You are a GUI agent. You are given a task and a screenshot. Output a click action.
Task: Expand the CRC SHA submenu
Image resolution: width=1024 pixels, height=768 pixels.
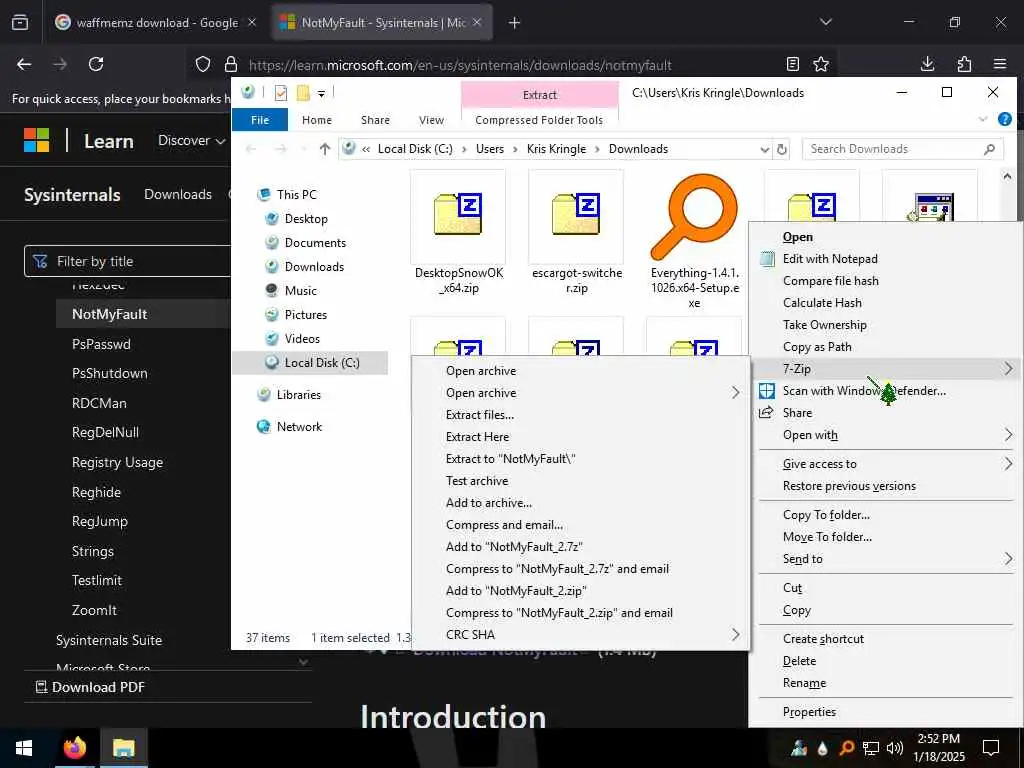(735, 635)
